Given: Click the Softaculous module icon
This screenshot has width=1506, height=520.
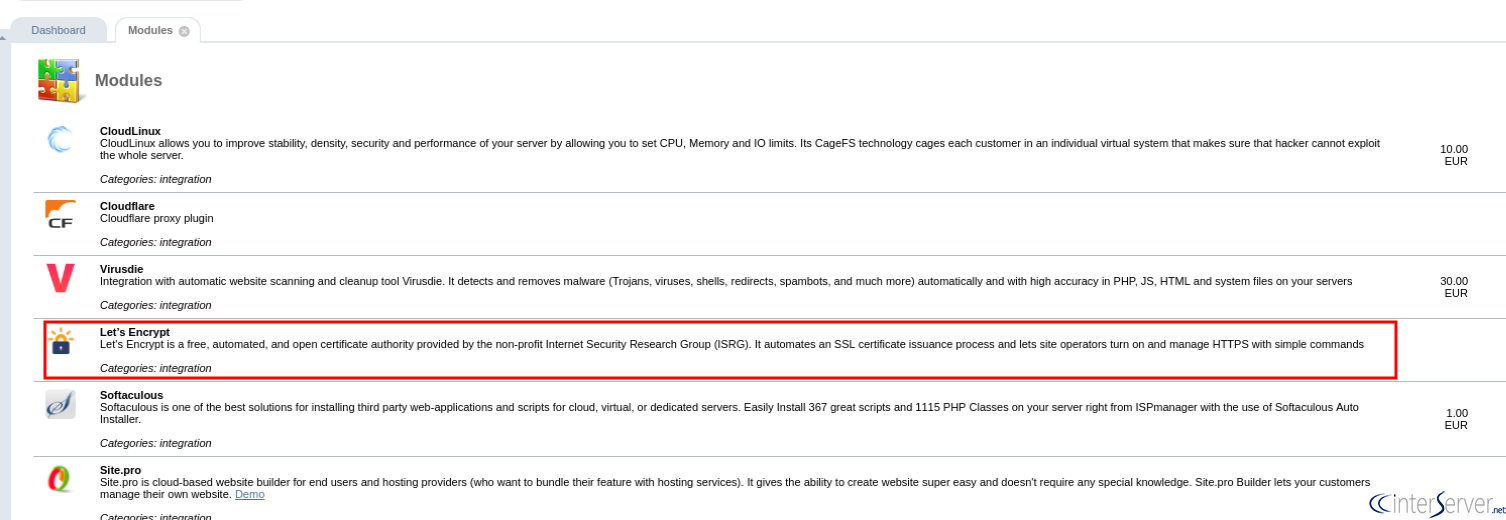Looking at the screenshot, I should pyautogui.click(x=60, y=404).
